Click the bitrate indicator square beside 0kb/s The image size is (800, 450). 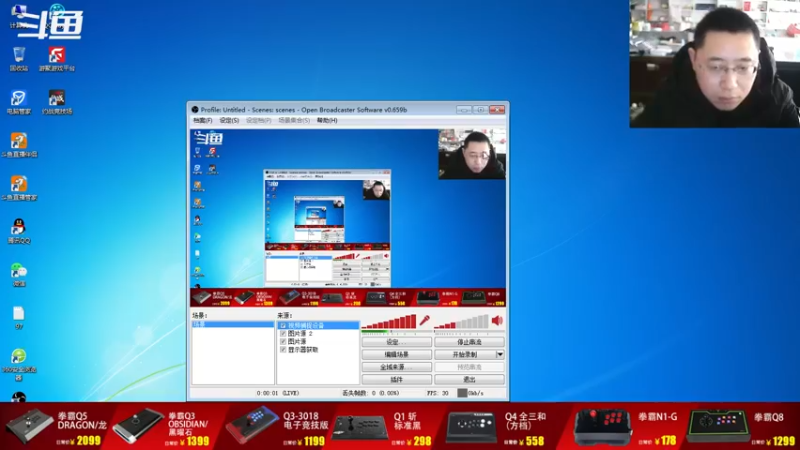462,393
